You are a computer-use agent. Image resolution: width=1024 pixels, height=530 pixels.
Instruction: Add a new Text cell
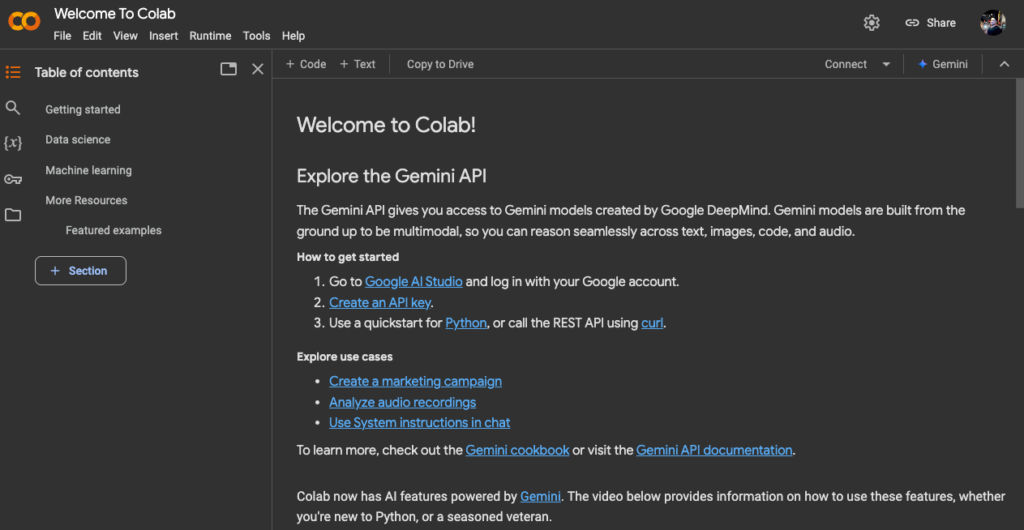click(357, 64)
